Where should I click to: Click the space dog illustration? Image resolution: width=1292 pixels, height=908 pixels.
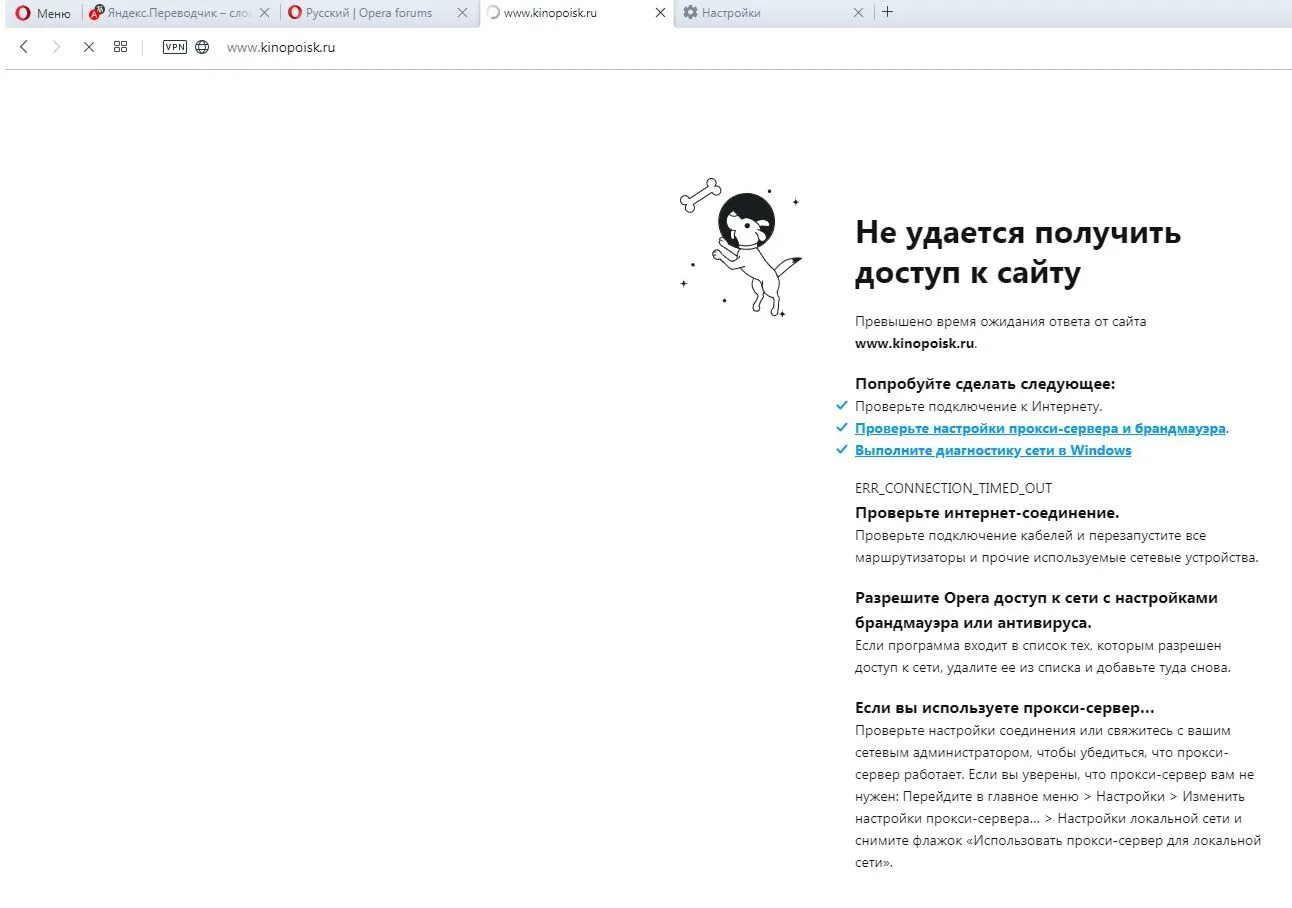pos(741,247)
